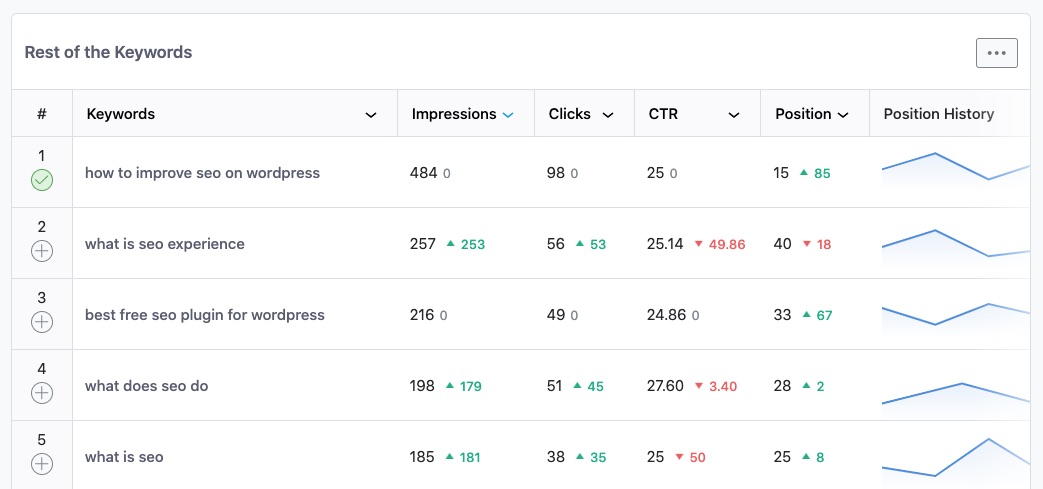Click position value 15
The width and height of the screenshot is (1043, 489).
pyautogui.click(x=781, y=173)
